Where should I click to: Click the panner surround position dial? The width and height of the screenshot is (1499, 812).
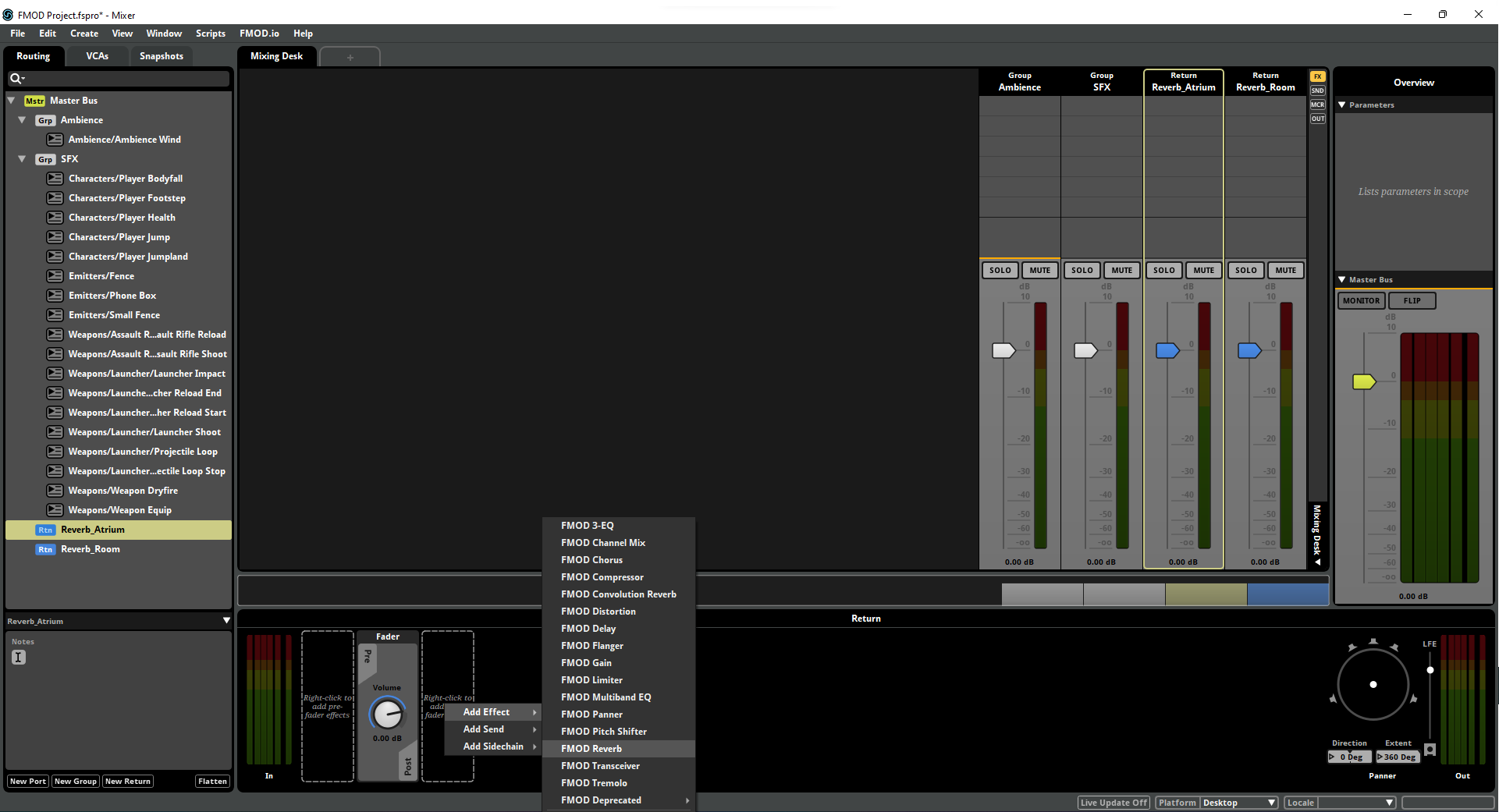(x=1373, y=684)
